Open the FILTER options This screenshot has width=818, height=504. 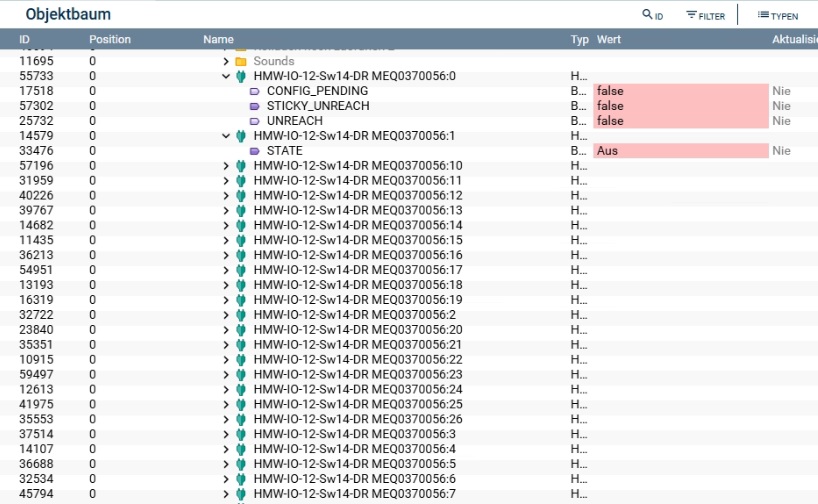click(x=705, y=16)
